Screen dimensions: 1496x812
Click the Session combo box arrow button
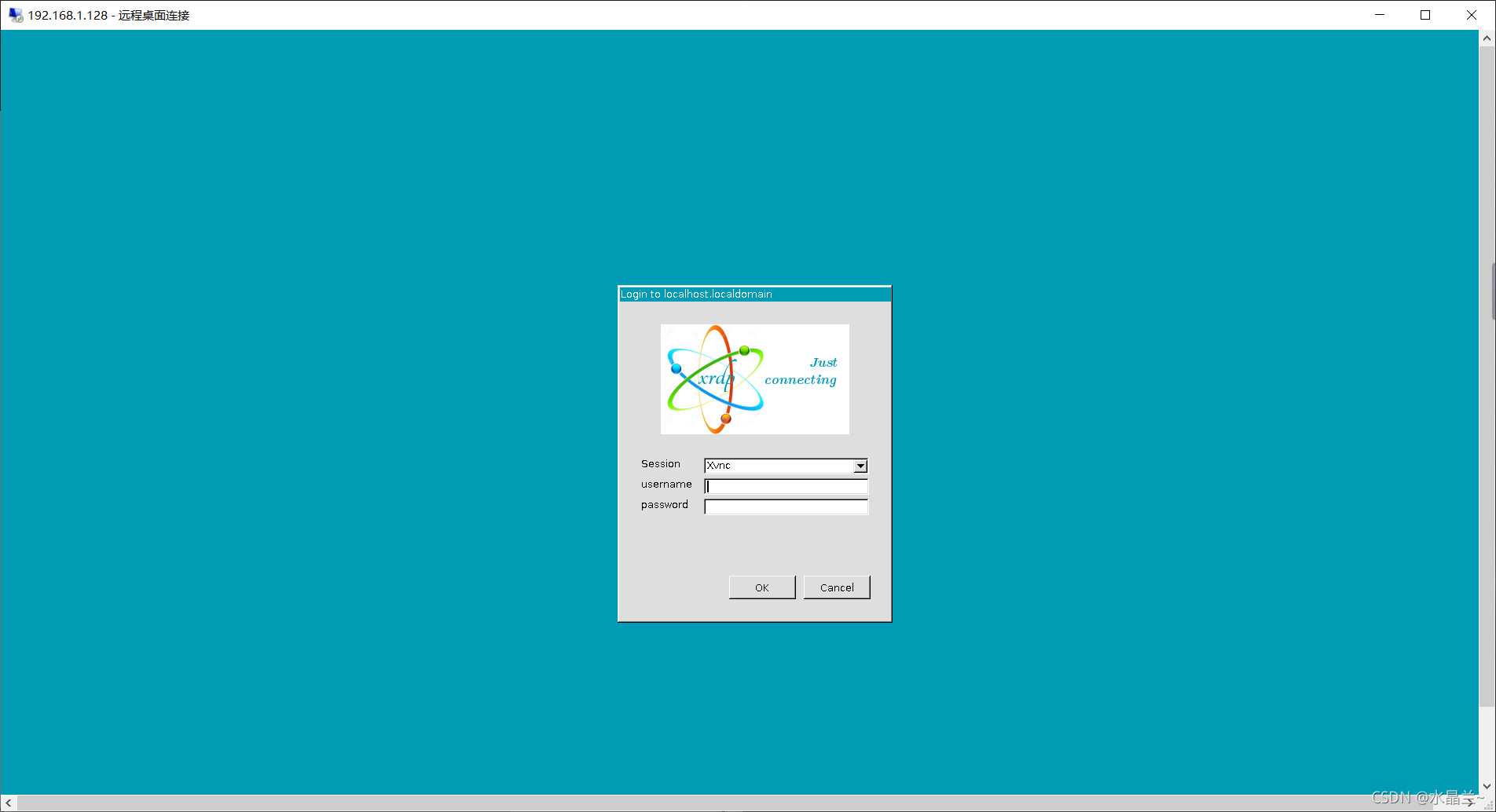click(x=860, y=466)
